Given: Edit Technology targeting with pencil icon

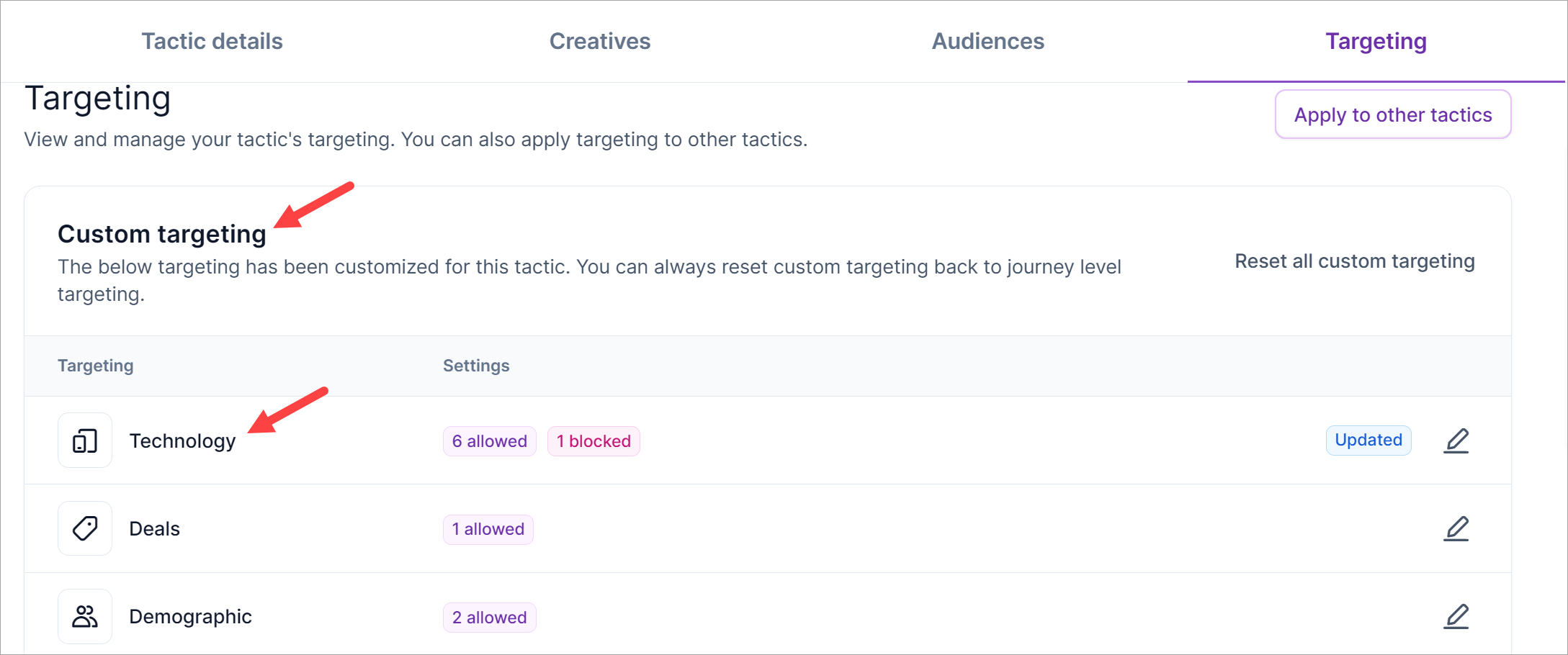Looking at the screenshot, I should point(1456,441).
